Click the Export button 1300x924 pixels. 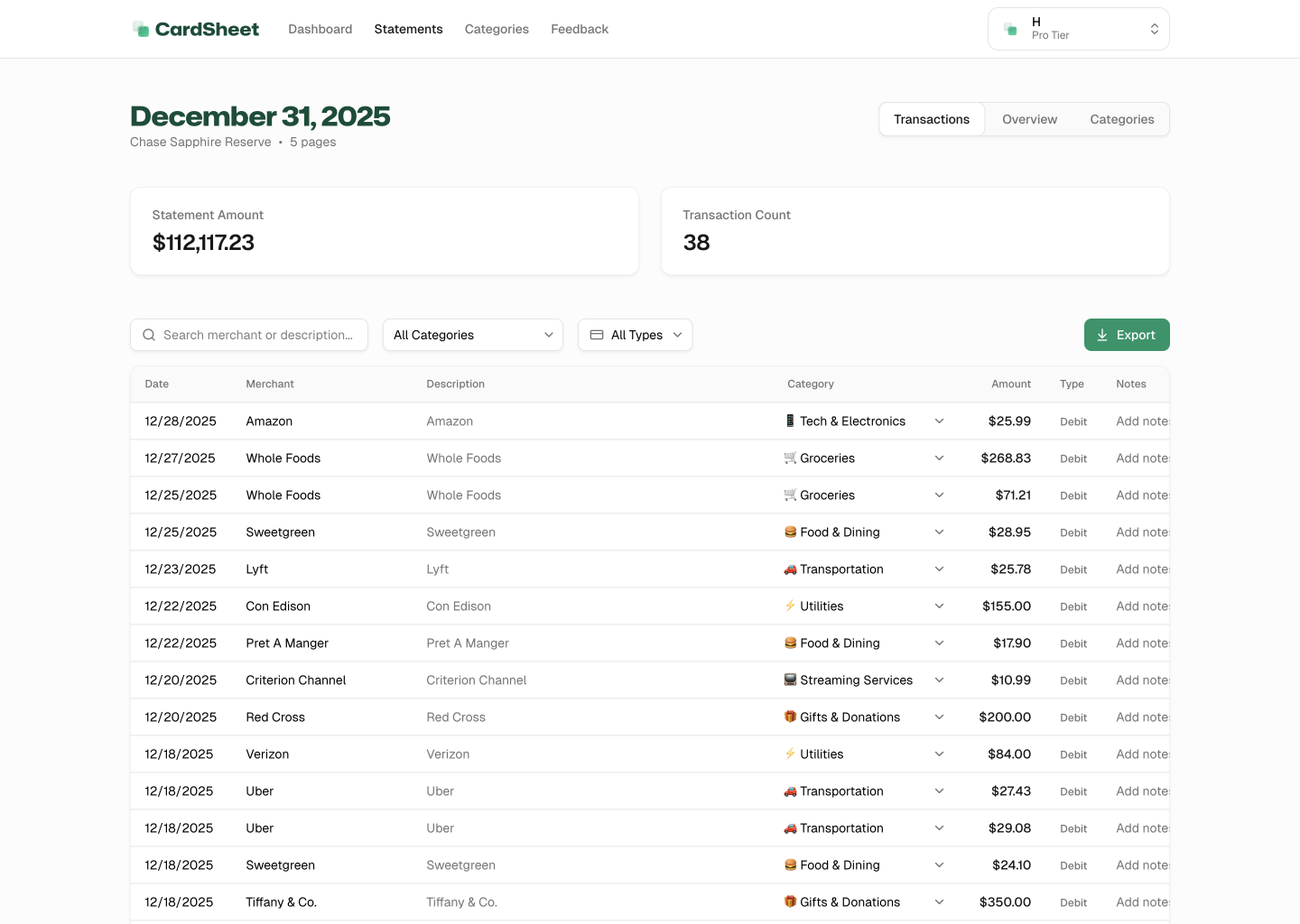1127,335
